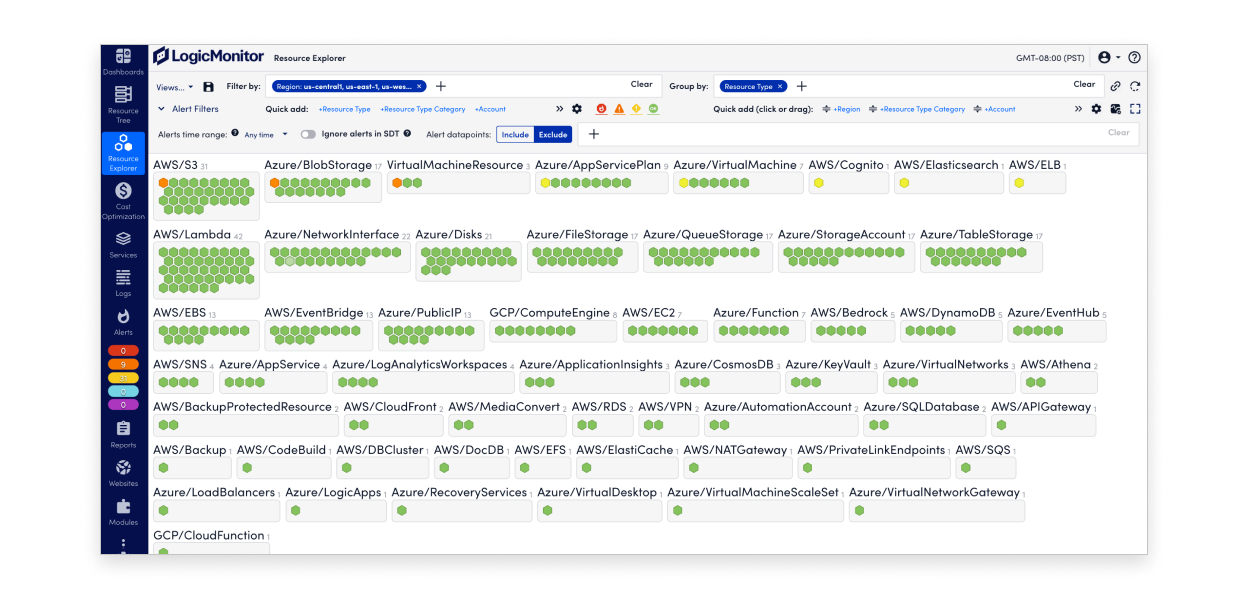Select Exclude for alert datapoints
1248x600 pixels.
tap(552, 134)
